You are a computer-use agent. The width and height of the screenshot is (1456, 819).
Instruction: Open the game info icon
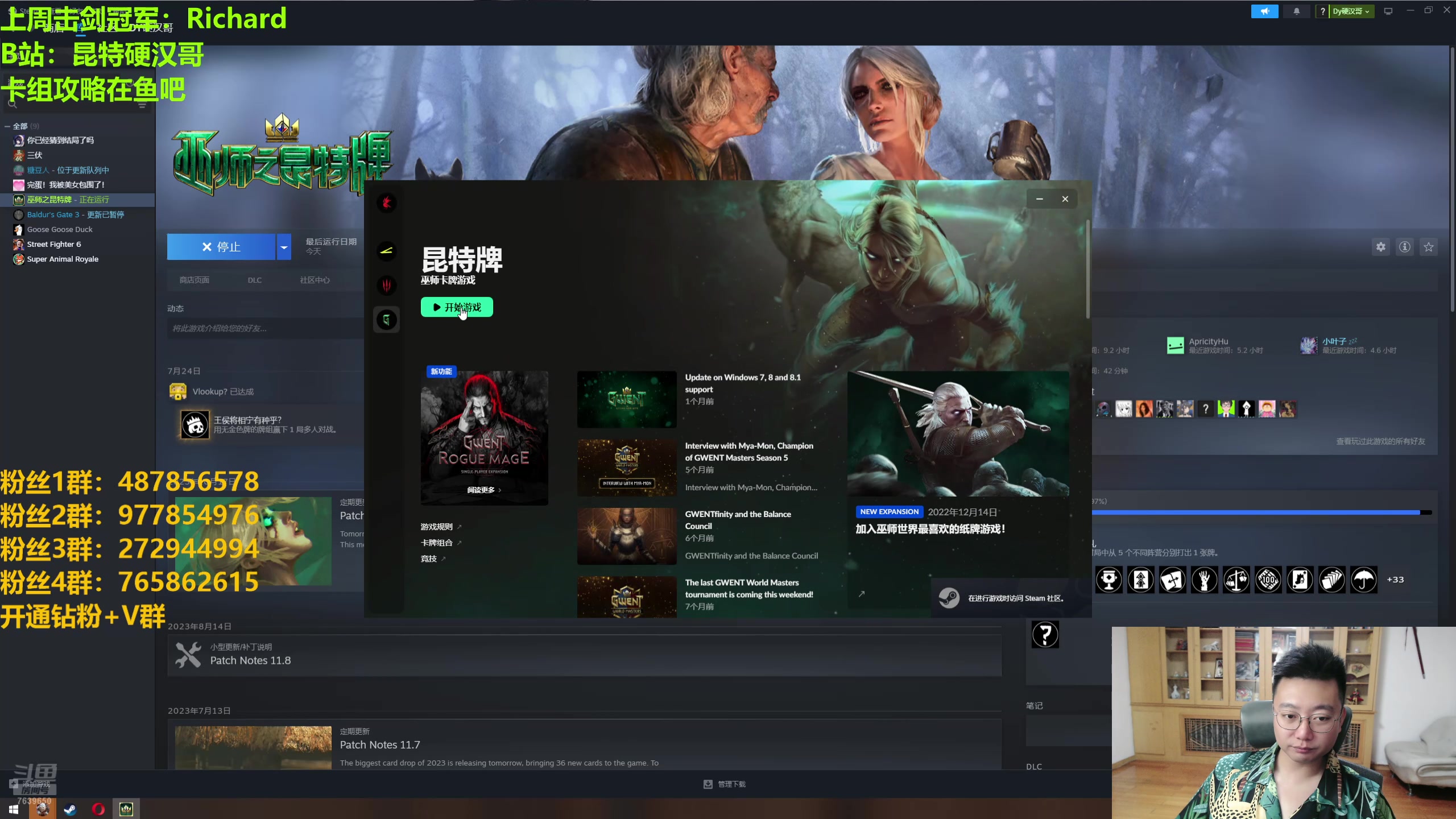(x=1405, y=247)
